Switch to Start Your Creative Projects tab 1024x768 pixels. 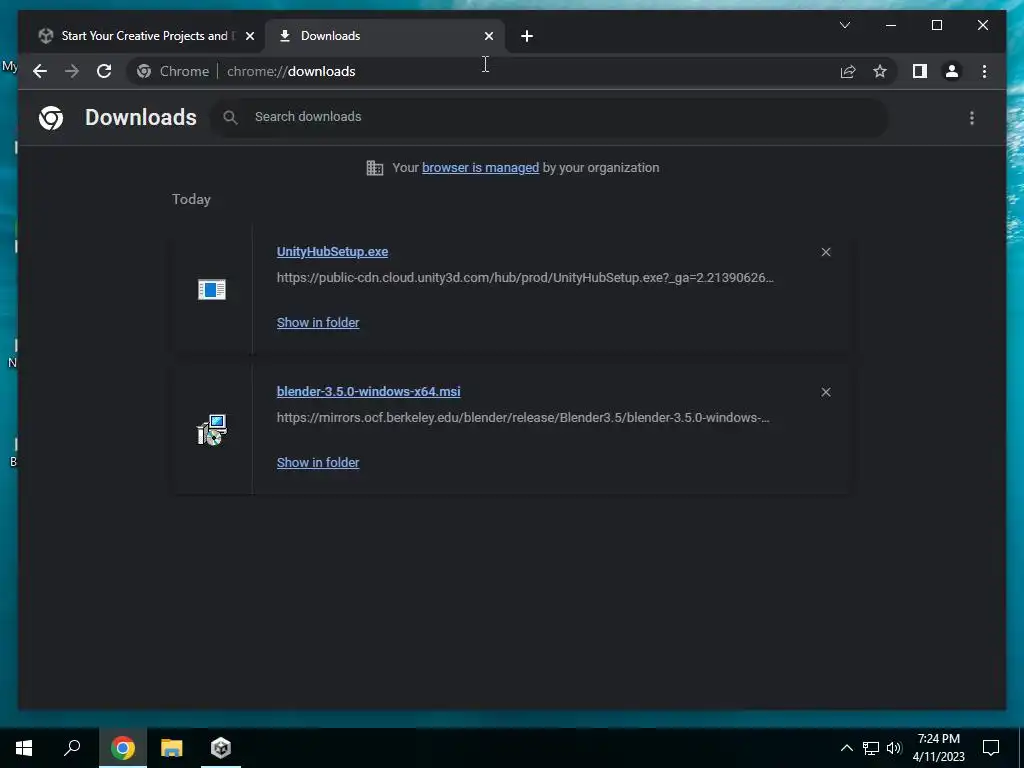click(144, 36)
